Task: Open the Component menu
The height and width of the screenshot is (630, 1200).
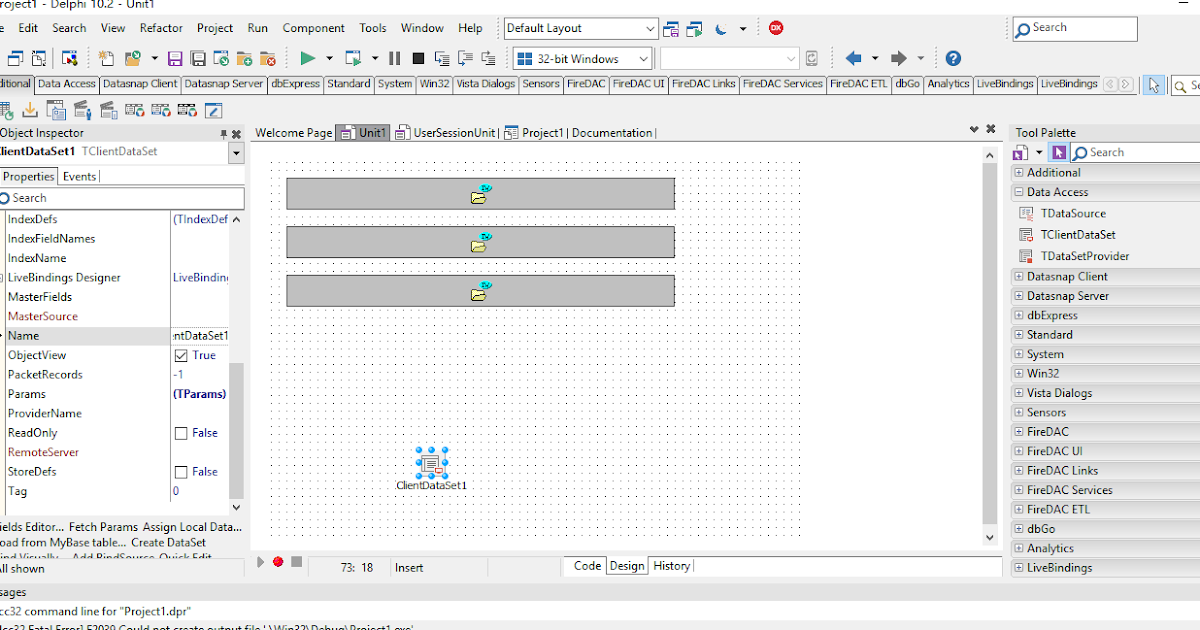Action: (313, 28)
